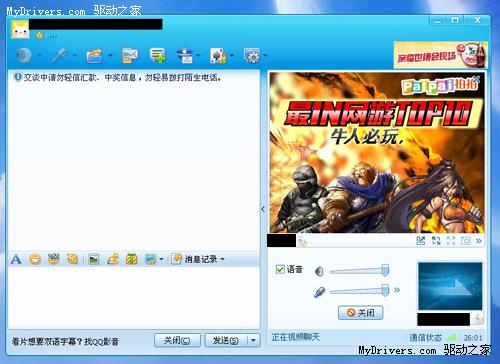Click the send picture icon
This screenshot has height=364, width=500.
click(x=94, y=259)
